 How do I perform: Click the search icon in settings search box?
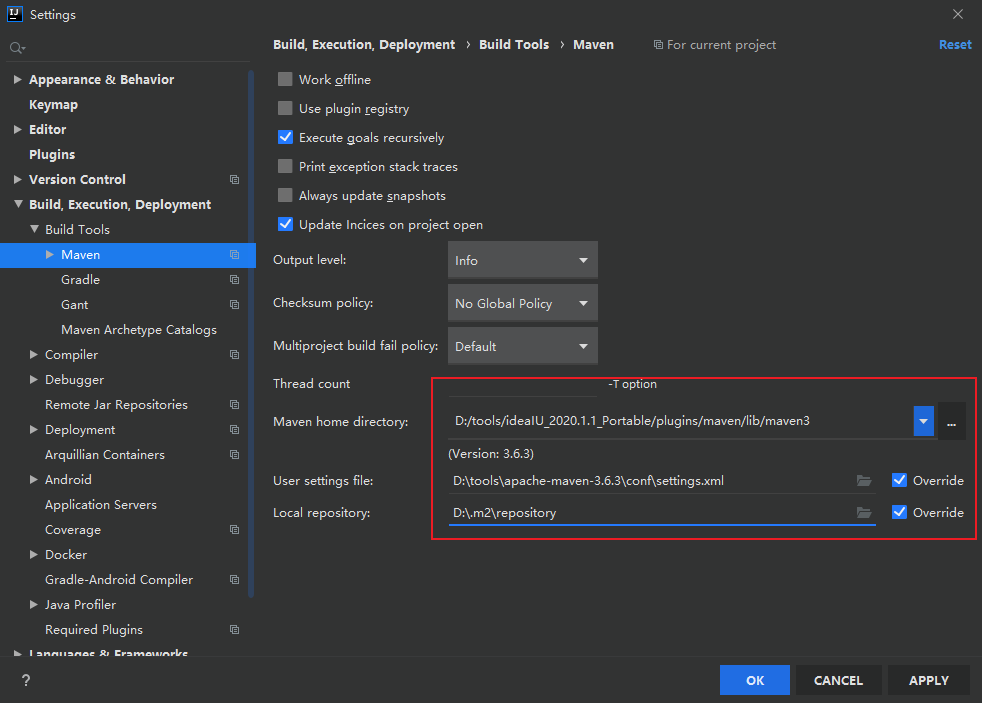17,48
